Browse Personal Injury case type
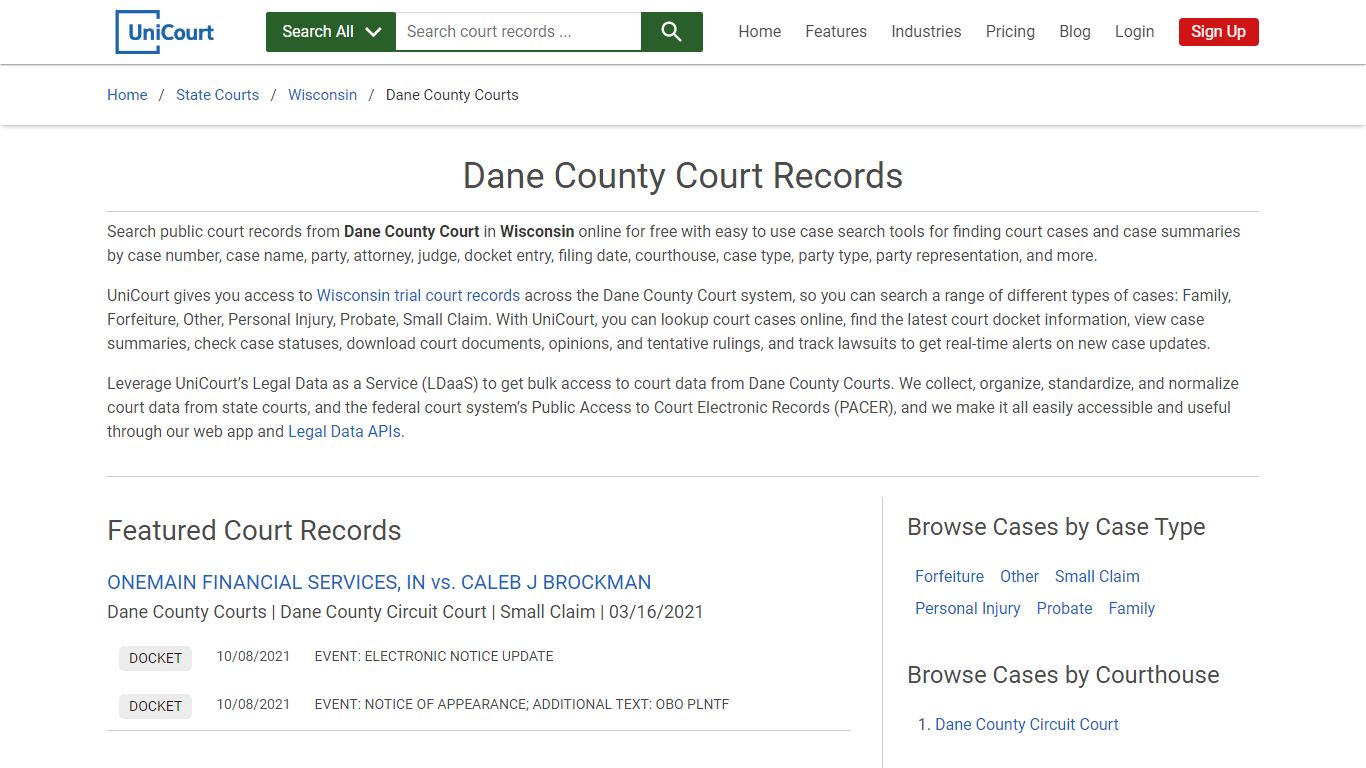The width and height of the screenshot is (1366, 768). point(967,609)
